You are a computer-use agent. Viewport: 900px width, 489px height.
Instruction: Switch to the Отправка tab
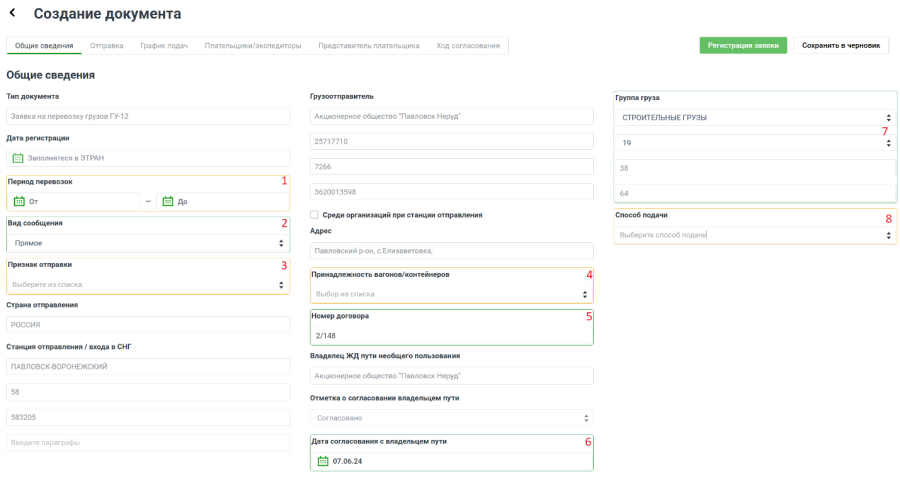point(107,46)
